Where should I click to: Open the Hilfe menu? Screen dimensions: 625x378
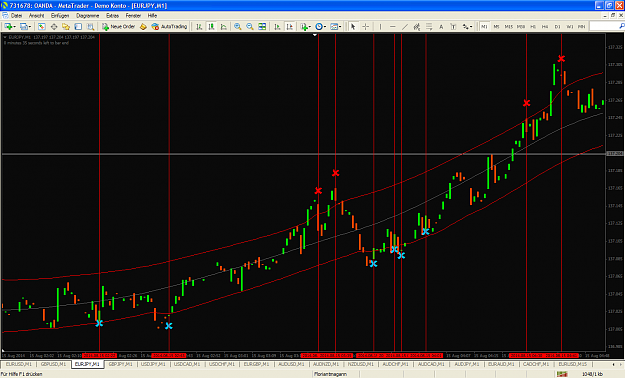coord(152,16)
